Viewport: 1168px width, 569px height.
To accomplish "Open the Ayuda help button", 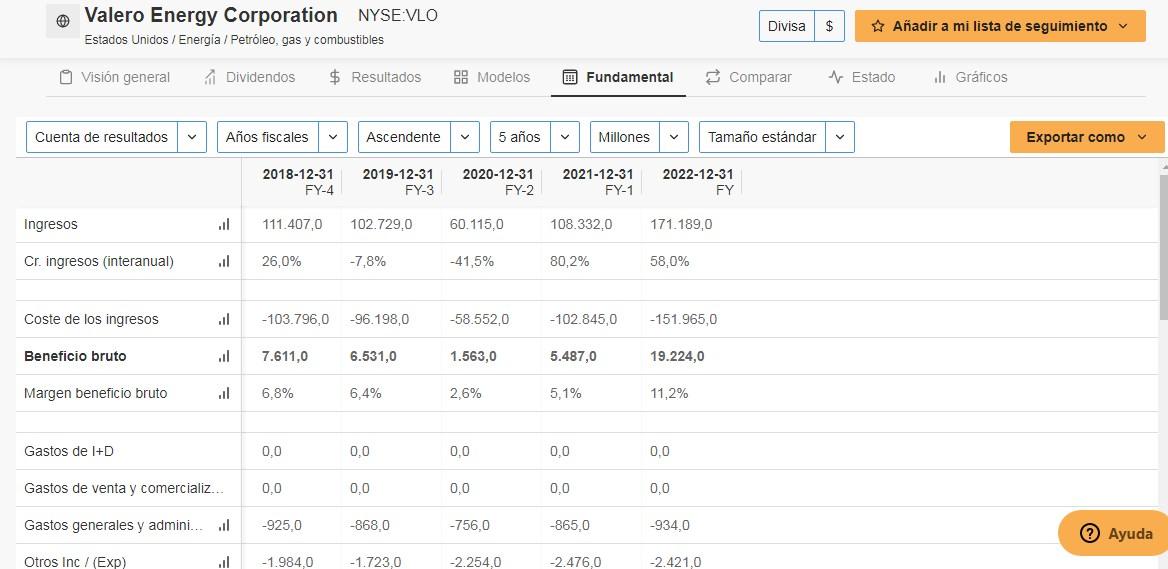I will tap(1114, 533).
